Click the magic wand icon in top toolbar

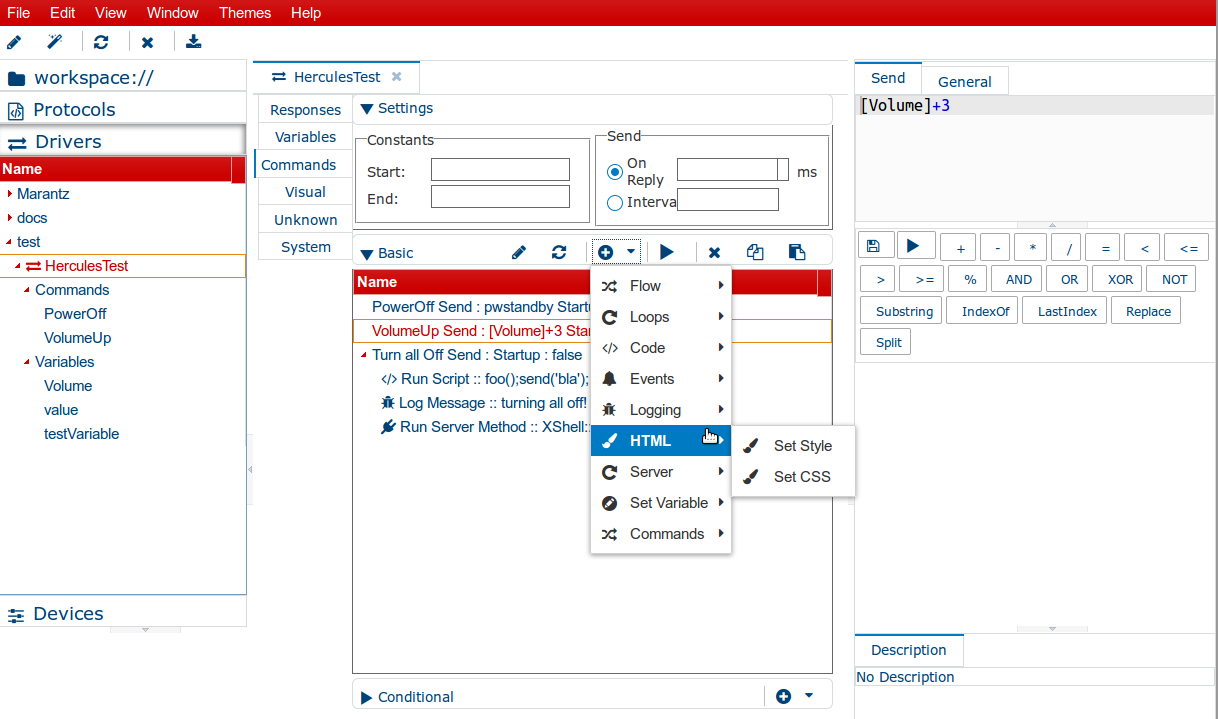click(x=55, y=42)
